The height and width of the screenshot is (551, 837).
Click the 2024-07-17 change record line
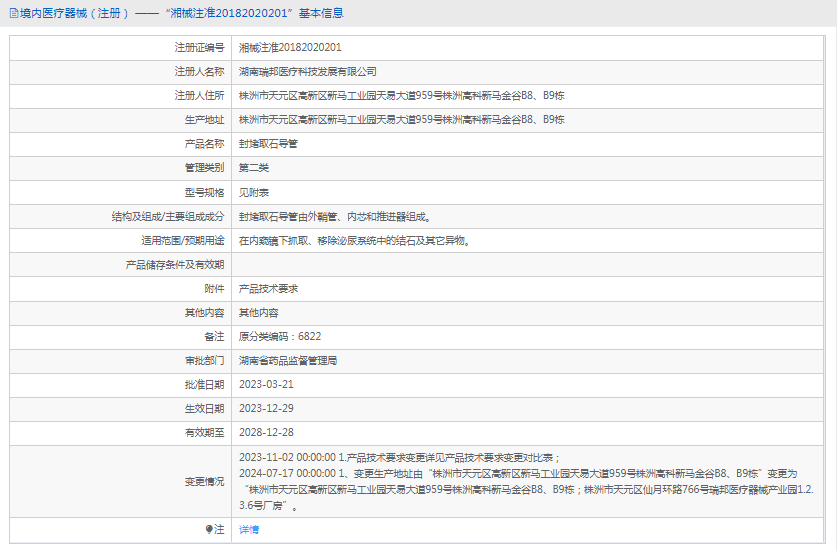click(526, 490)
